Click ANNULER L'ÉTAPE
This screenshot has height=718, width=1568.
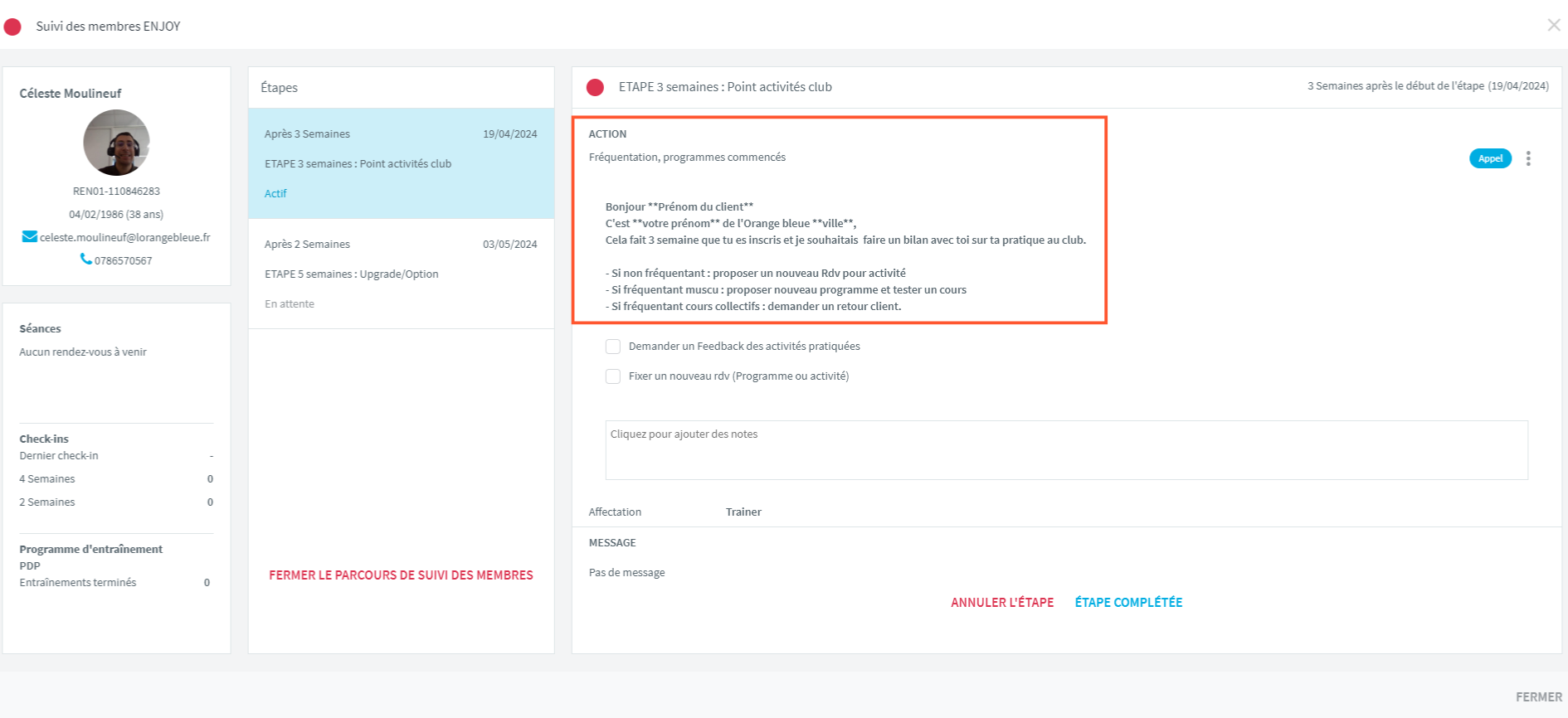coord(1002,603)
